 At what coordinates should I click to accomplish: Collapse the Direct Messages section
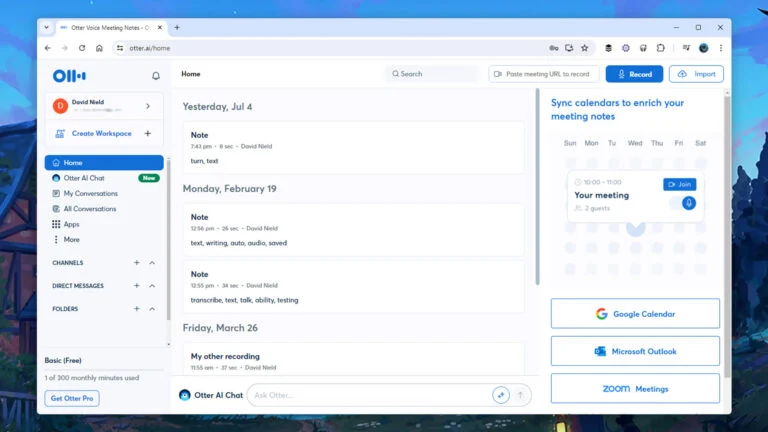[x=152, y=286]
